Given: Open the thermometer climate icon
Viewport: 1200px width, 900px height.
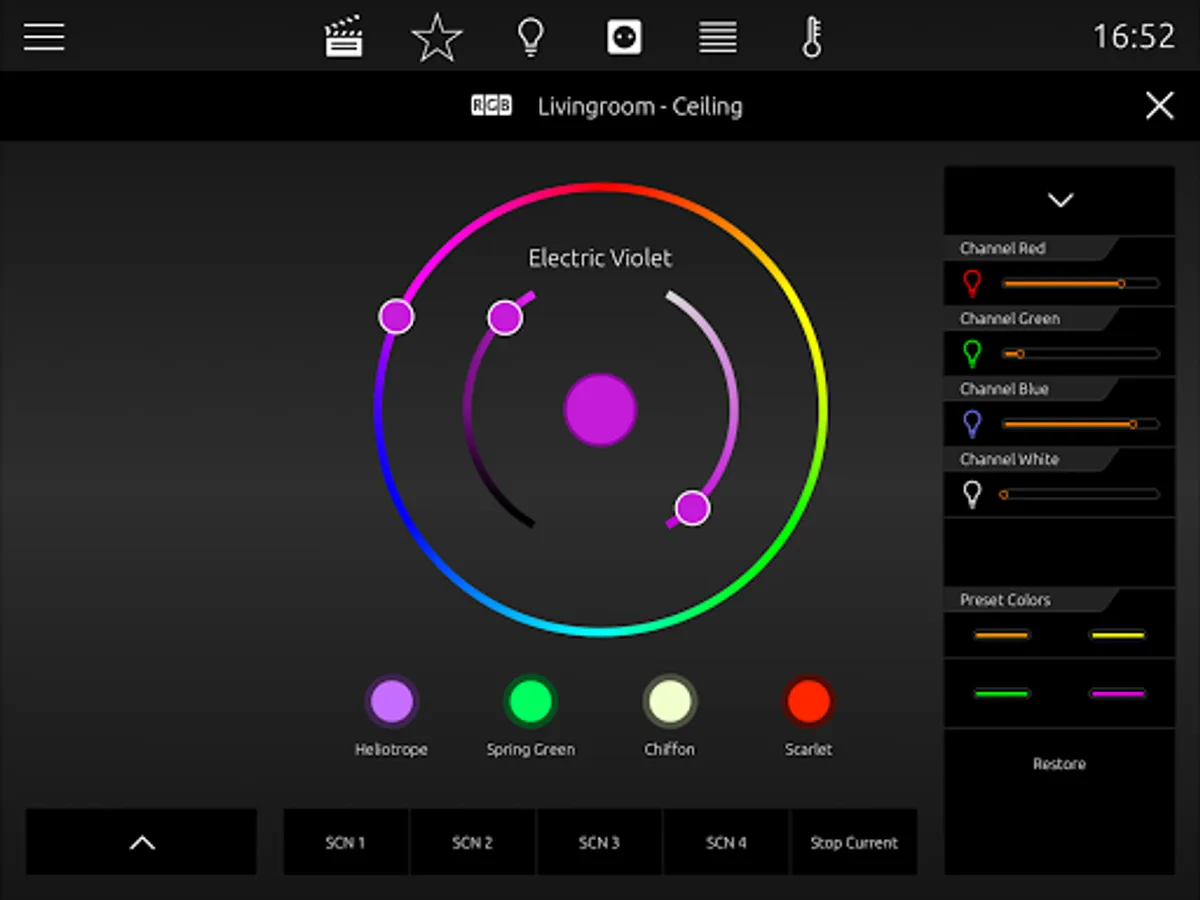Looking at the screenshot, I should pyautogui.click(x=812, y=38).
